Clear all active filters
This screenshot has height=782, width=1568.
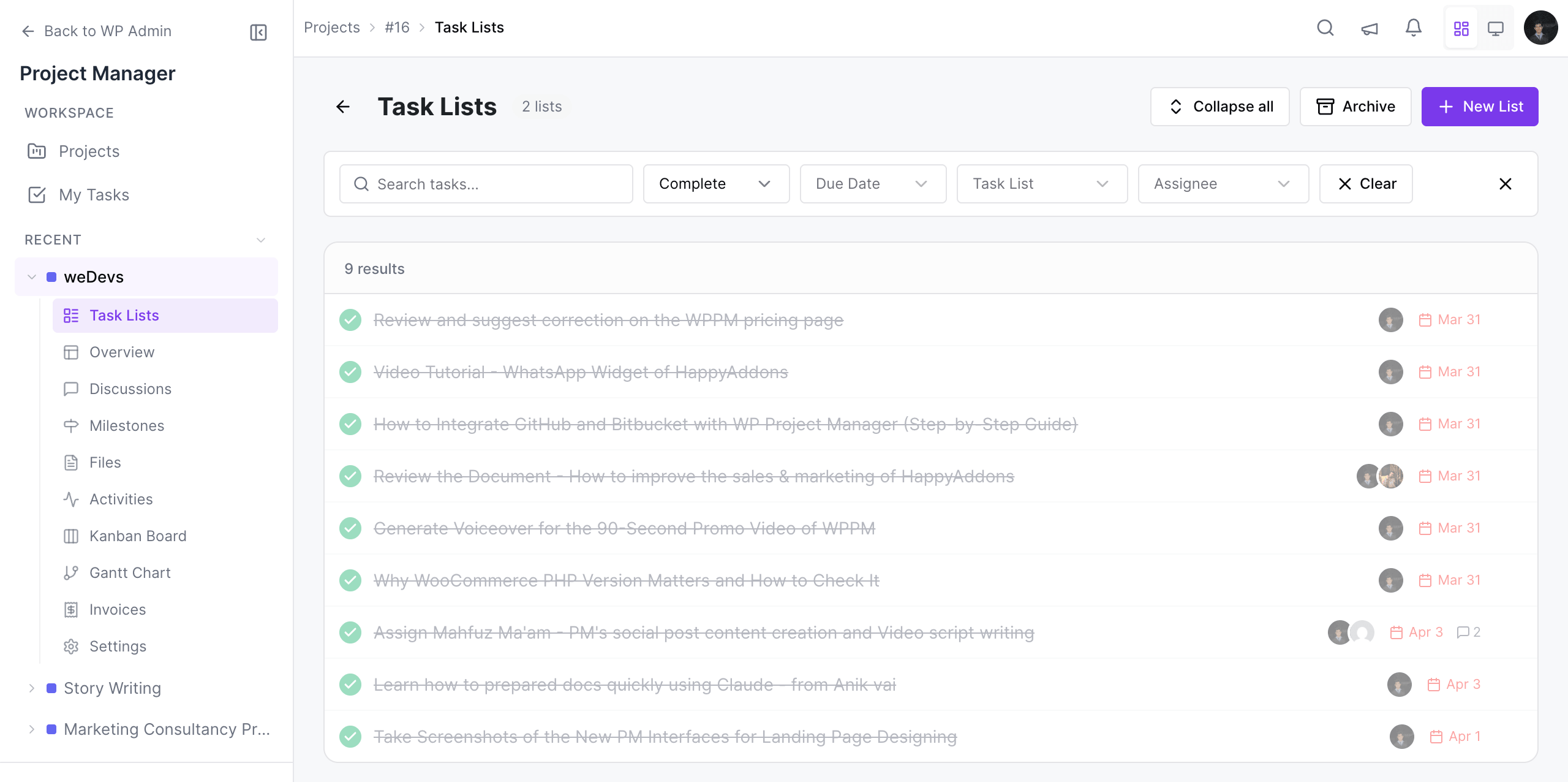(1366, 183)
